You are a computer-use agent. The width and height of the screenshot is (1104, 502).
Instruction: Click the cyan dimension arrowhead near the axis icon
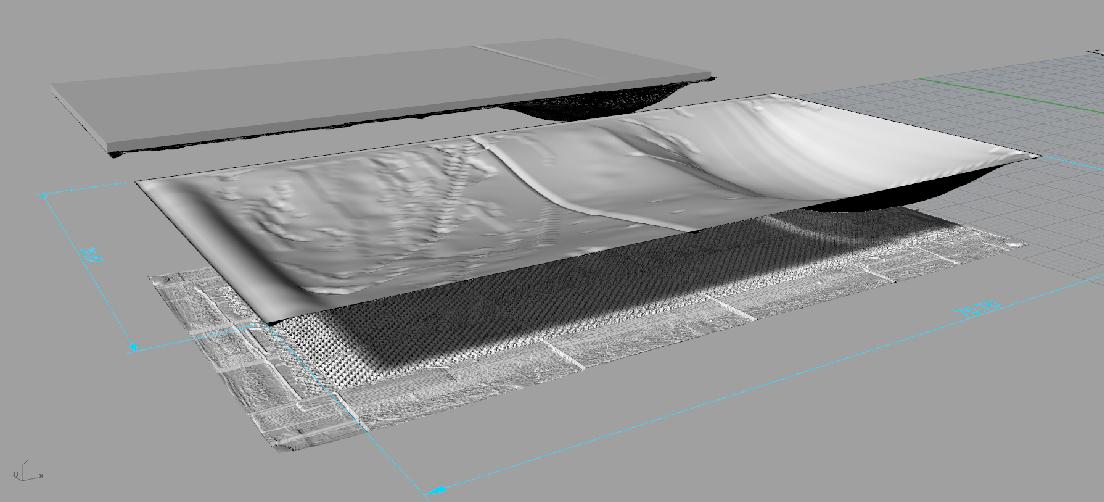[x=133, y=347]
